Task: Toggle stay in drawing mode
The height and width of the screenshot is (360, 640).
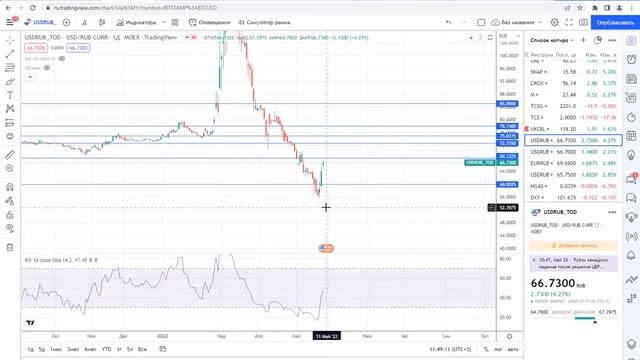Action: coord(10,201)
